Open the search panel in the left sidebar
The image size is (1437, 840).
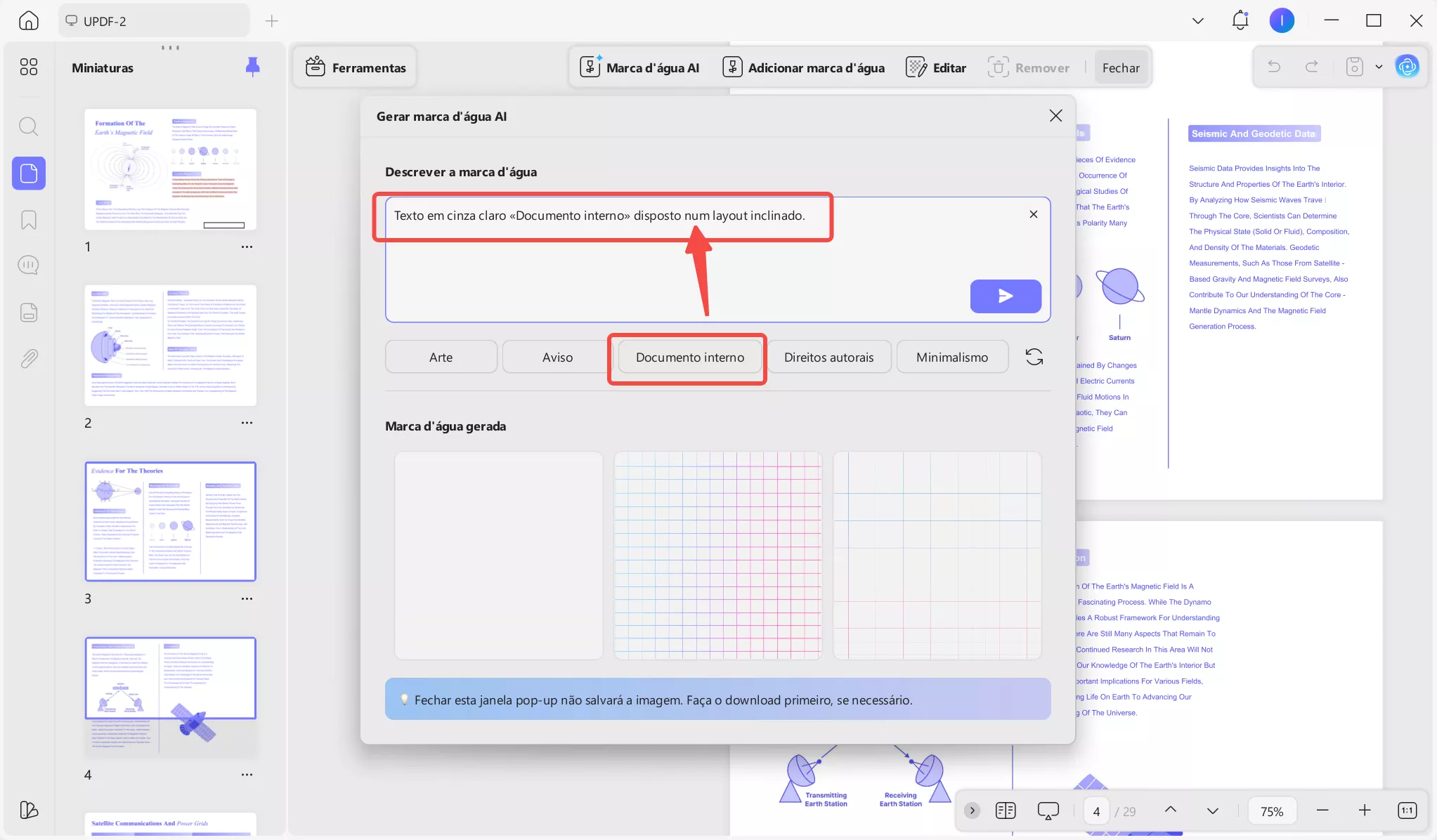point(28,126)
